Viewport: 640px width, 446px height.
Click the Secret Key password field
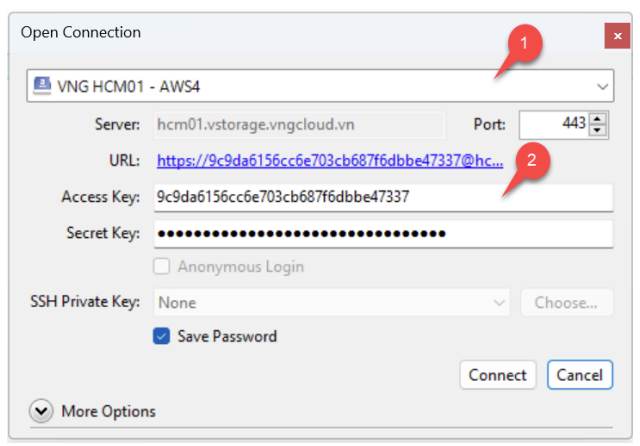[383, 234]
